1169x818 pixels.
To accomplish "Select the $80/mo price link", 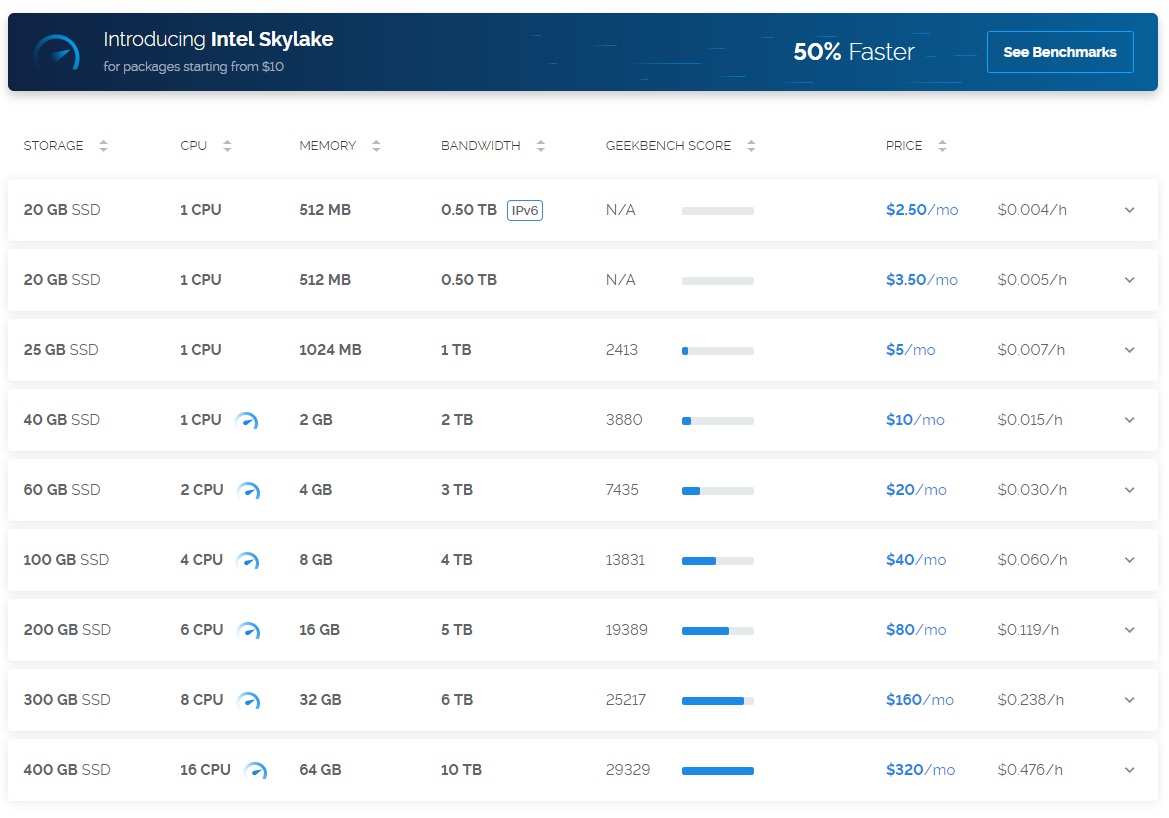I will point(916,631).
